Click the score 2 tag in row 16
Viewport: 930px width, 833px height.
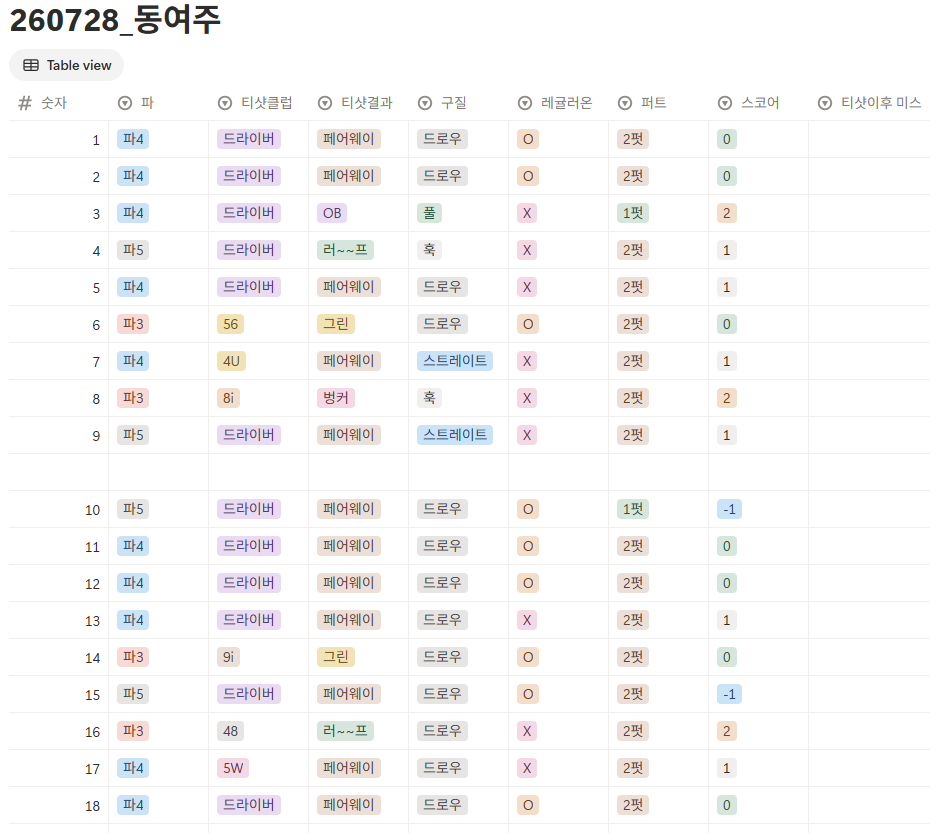coord(727,731)
